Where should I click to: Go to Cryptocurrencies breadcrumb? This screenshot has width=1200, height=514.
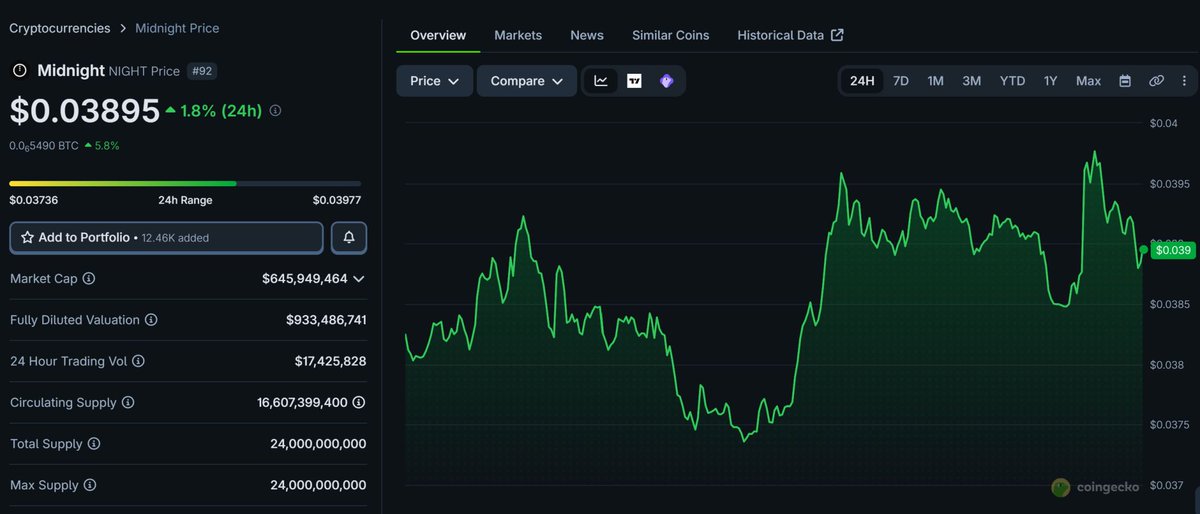tap(60, 28)
